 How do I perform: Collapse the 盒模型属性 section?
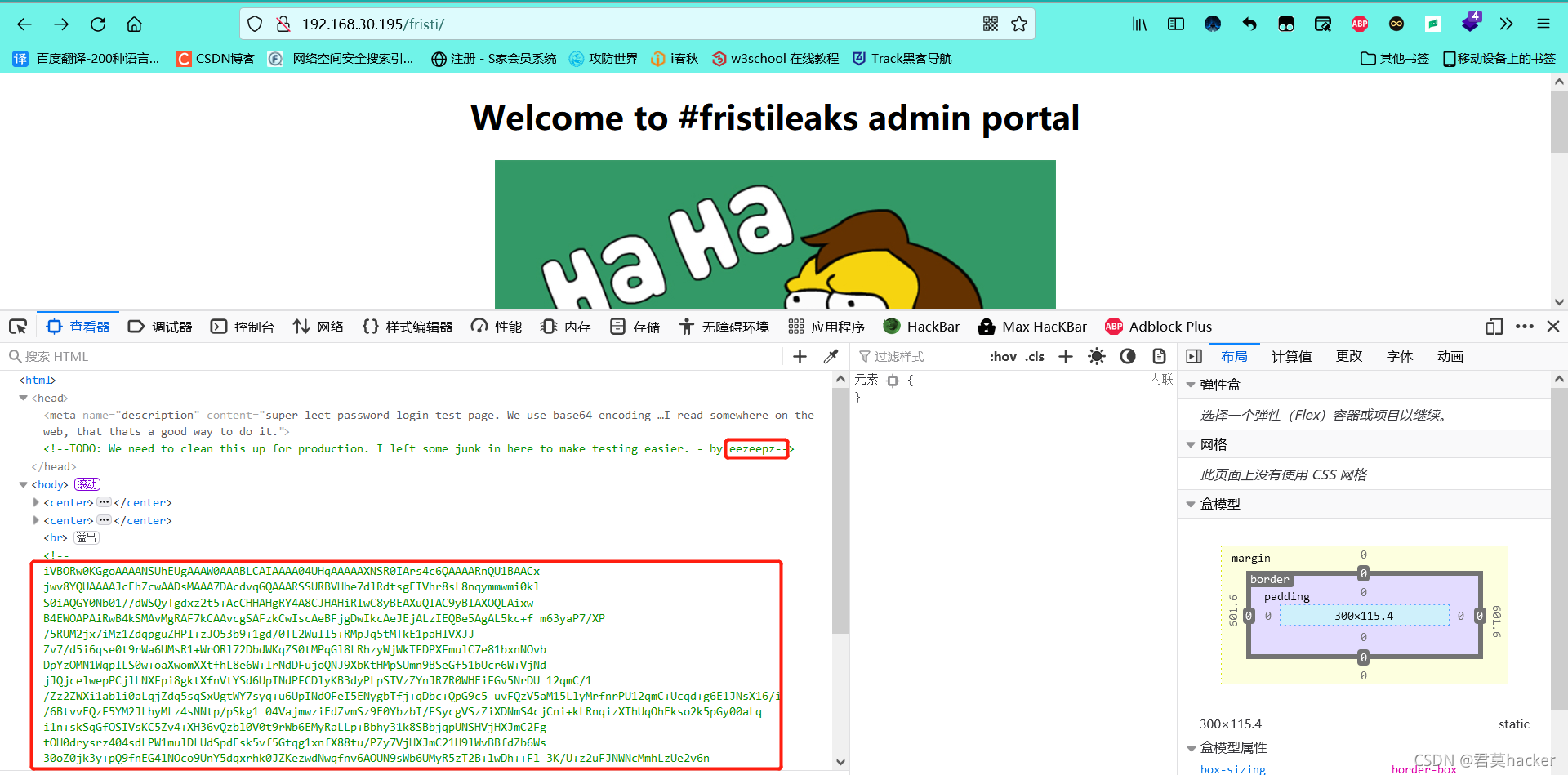coord(1191,747)
